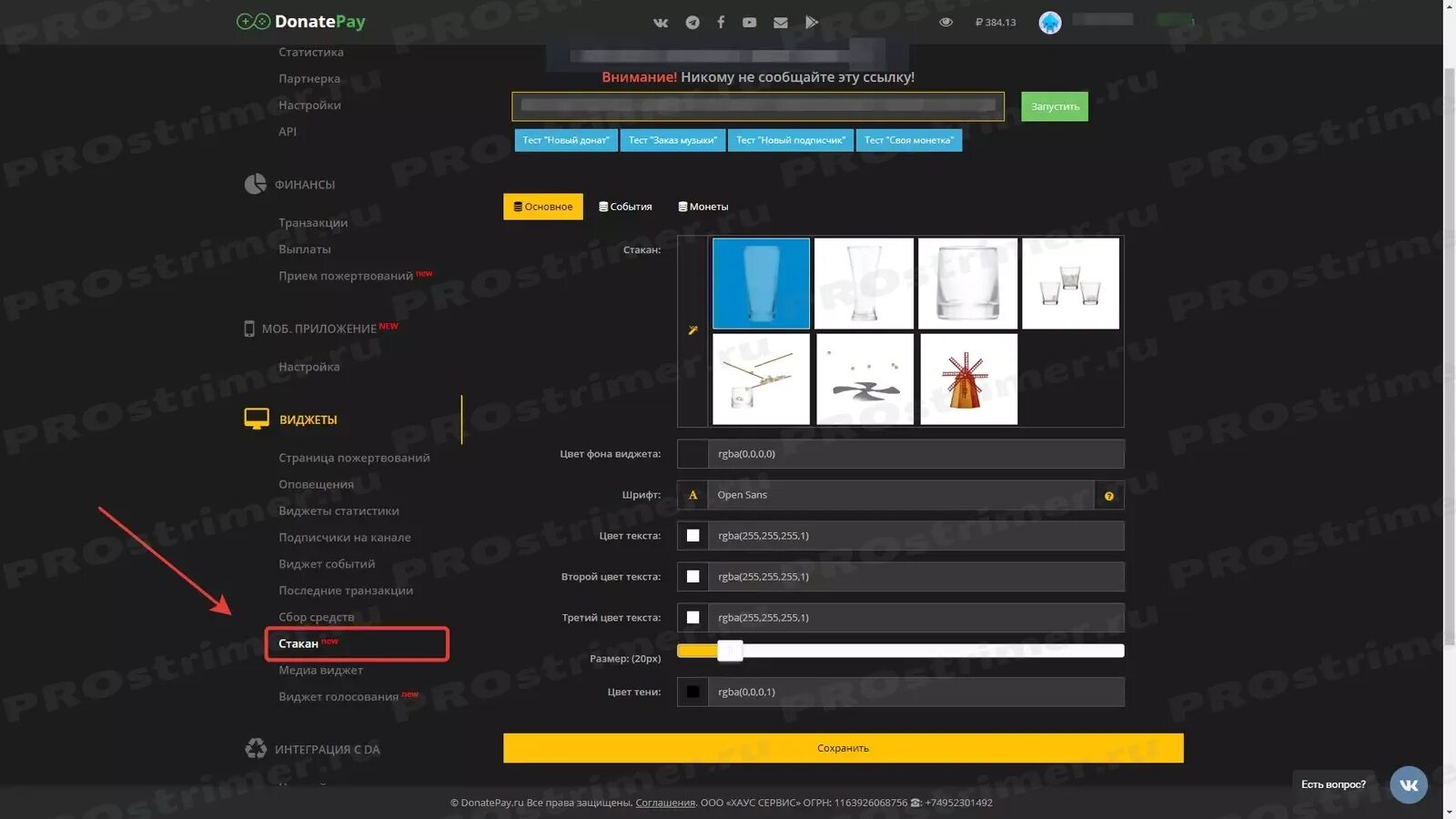Open the Telegram icon in header

pos(693,23)
